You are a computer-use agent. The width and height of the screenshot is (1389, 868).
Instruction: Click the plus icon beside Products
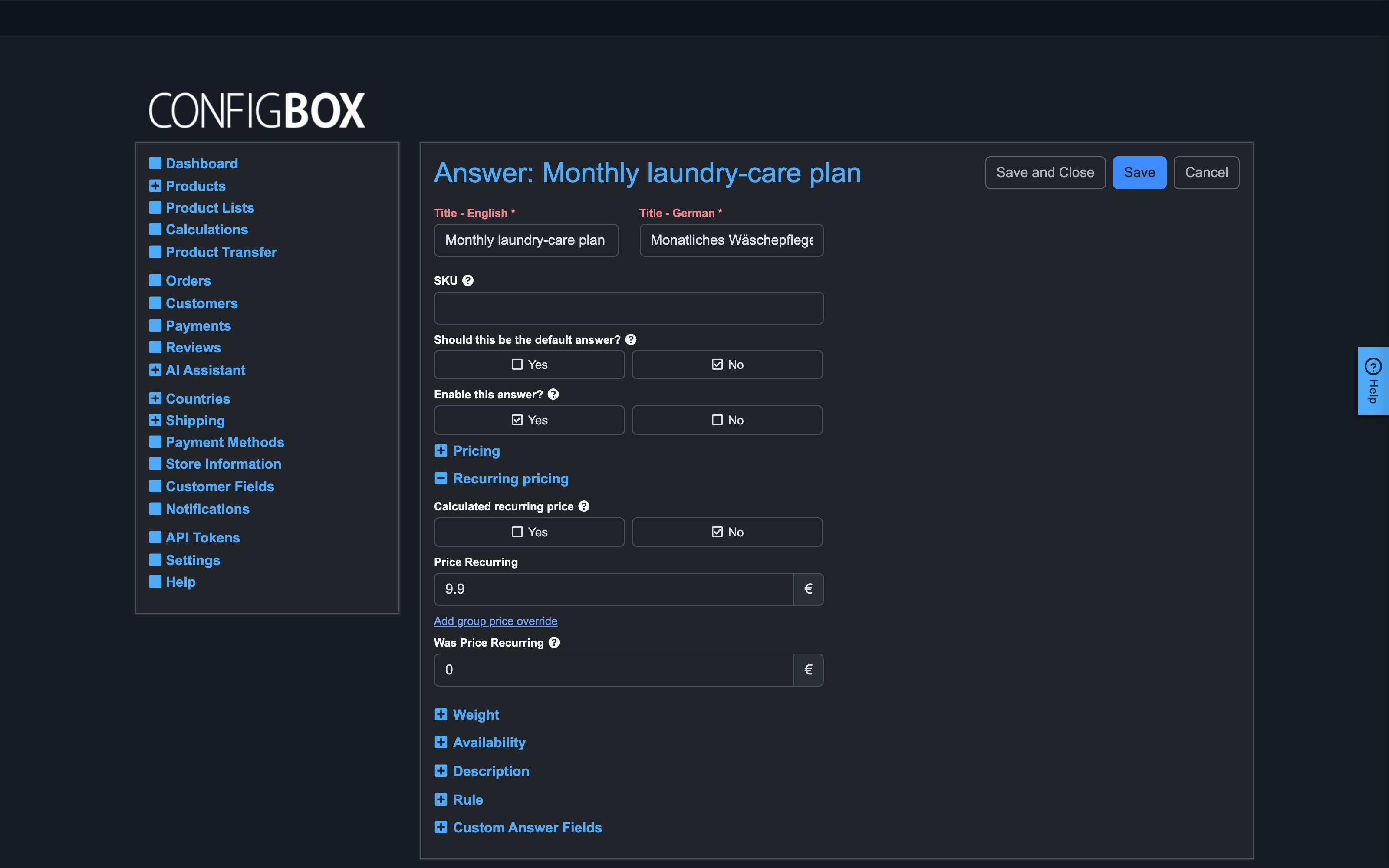[155, 185]
